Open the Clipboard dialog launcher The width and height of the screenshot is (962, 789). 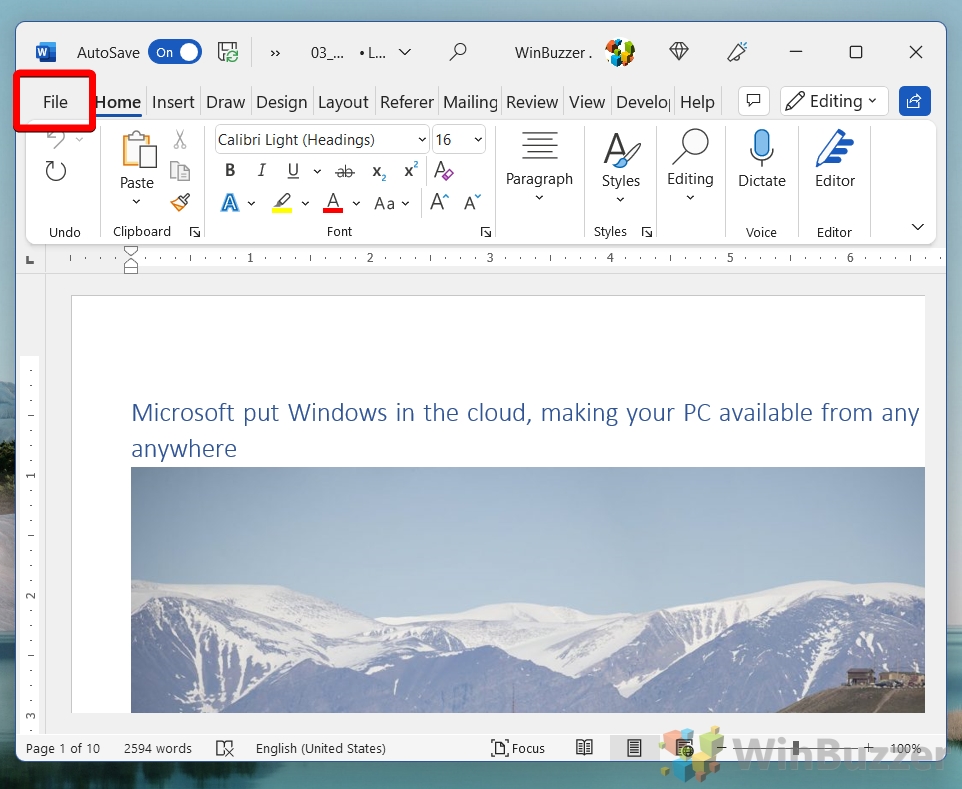point(194,232)
